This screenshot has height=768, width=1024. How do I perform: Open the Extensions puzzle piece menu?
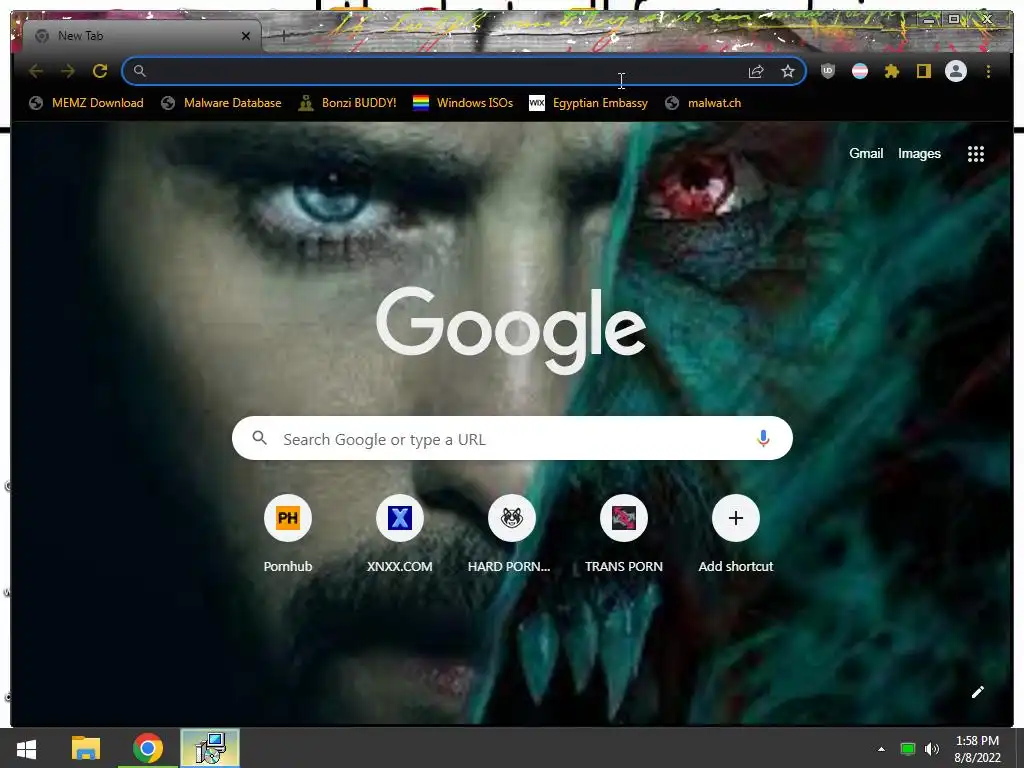[892, 71]
